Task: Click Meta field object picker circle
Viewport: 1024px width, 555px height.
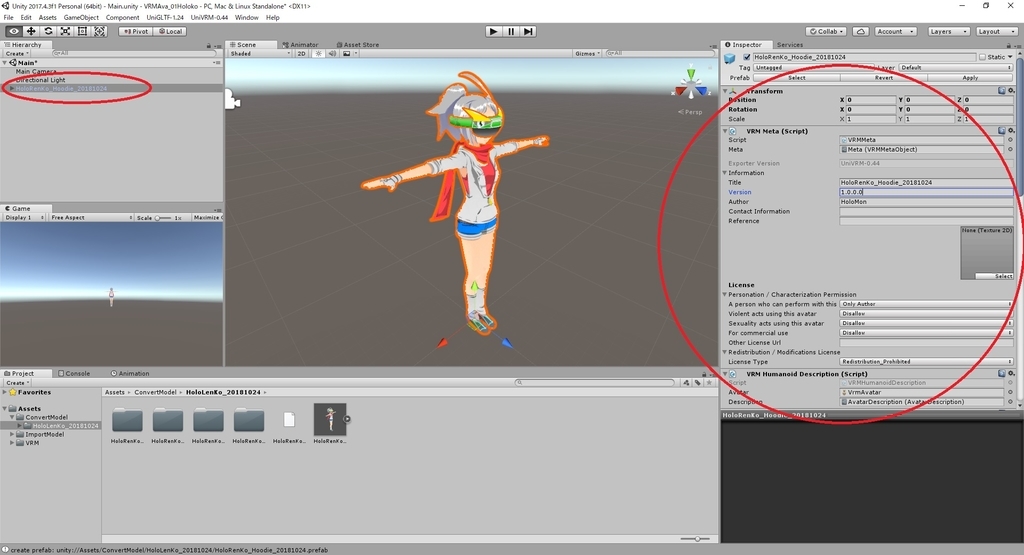Action: tap(1010, 150)
